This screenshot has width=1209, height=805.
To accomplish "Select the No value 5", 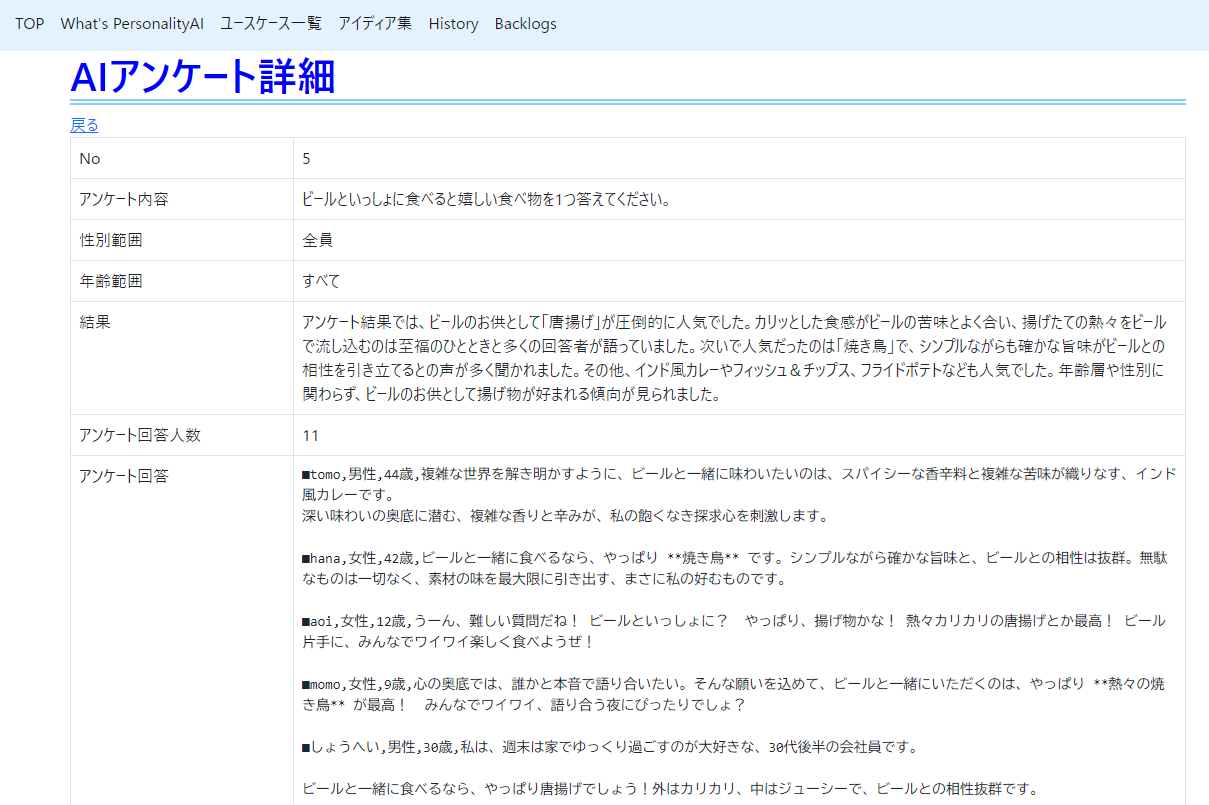I will coord(307,159).
